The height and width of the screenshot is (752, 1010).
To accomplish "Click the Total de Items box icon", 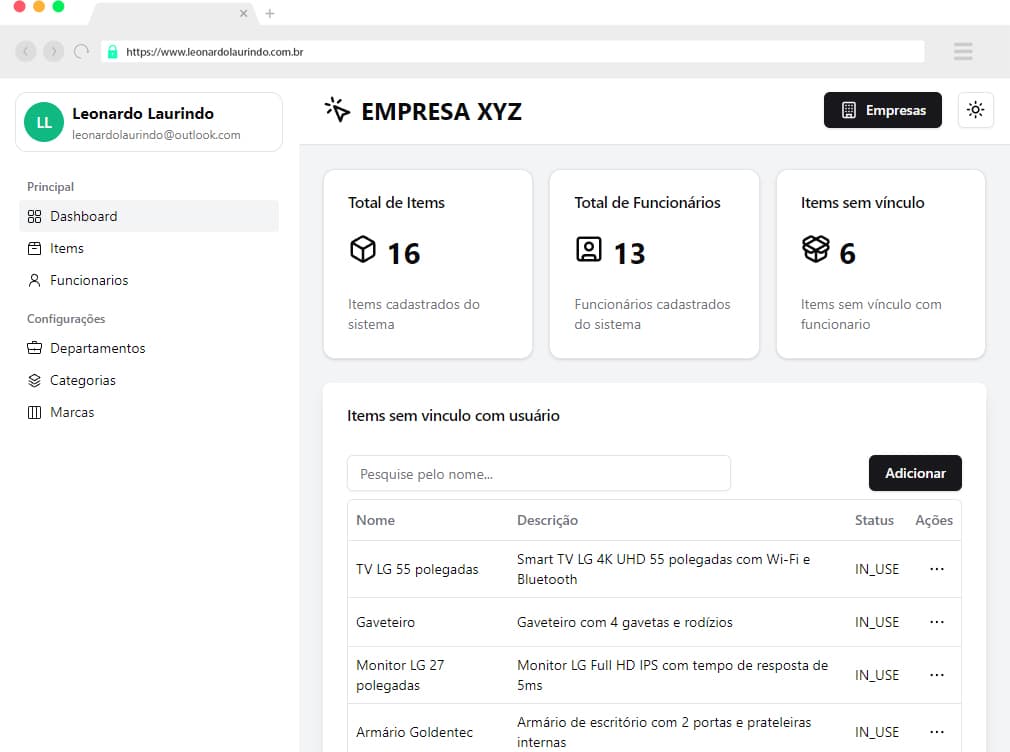I will tap(361, 253).
